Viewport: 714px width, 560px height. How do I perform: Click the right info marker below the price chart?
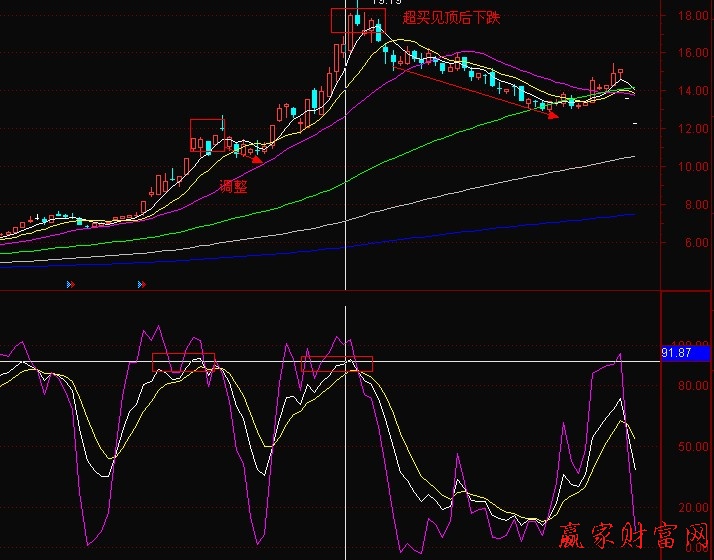141,284
